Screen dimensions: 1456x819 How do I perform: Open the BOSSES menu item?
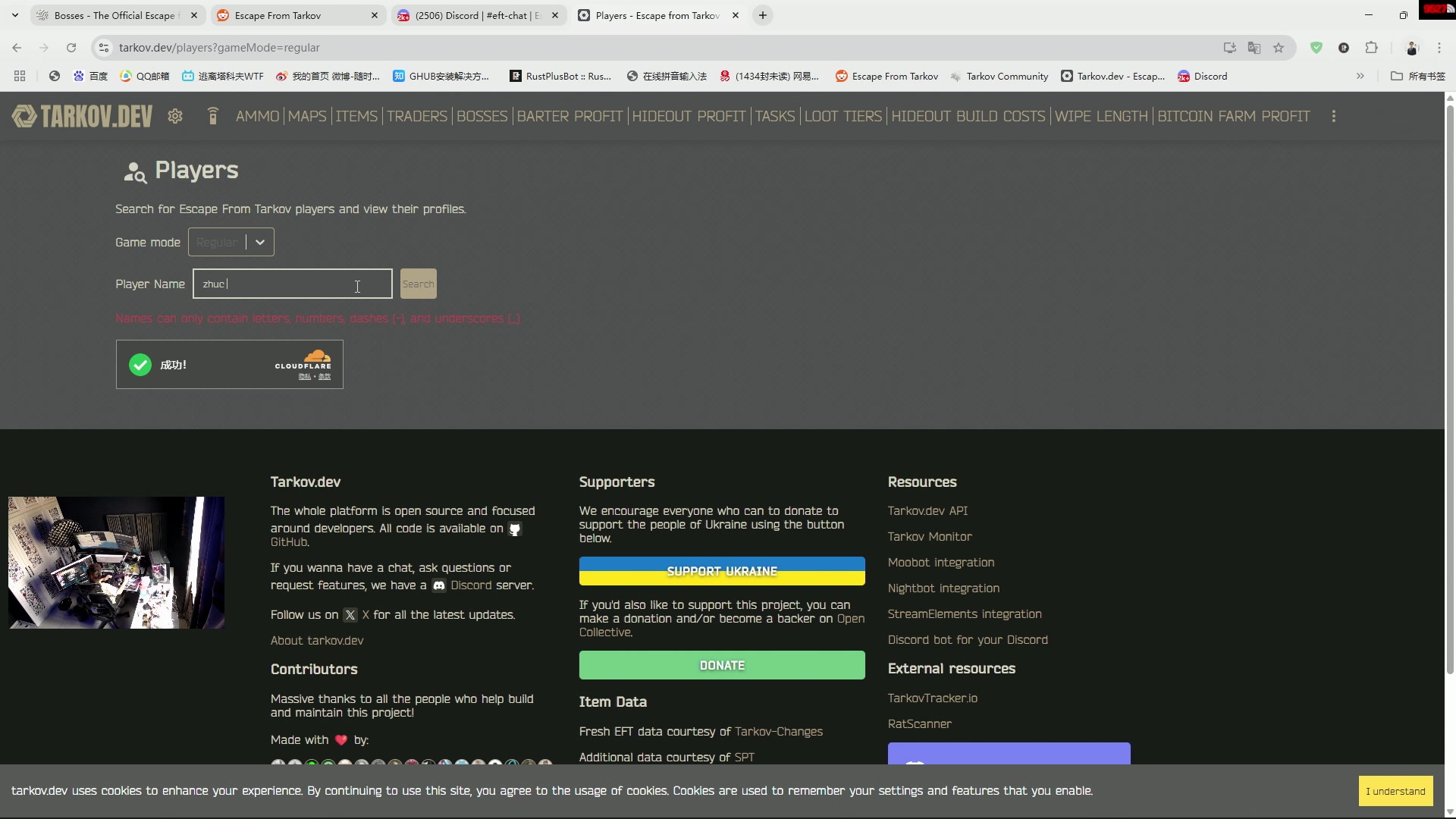pos(482,116)
